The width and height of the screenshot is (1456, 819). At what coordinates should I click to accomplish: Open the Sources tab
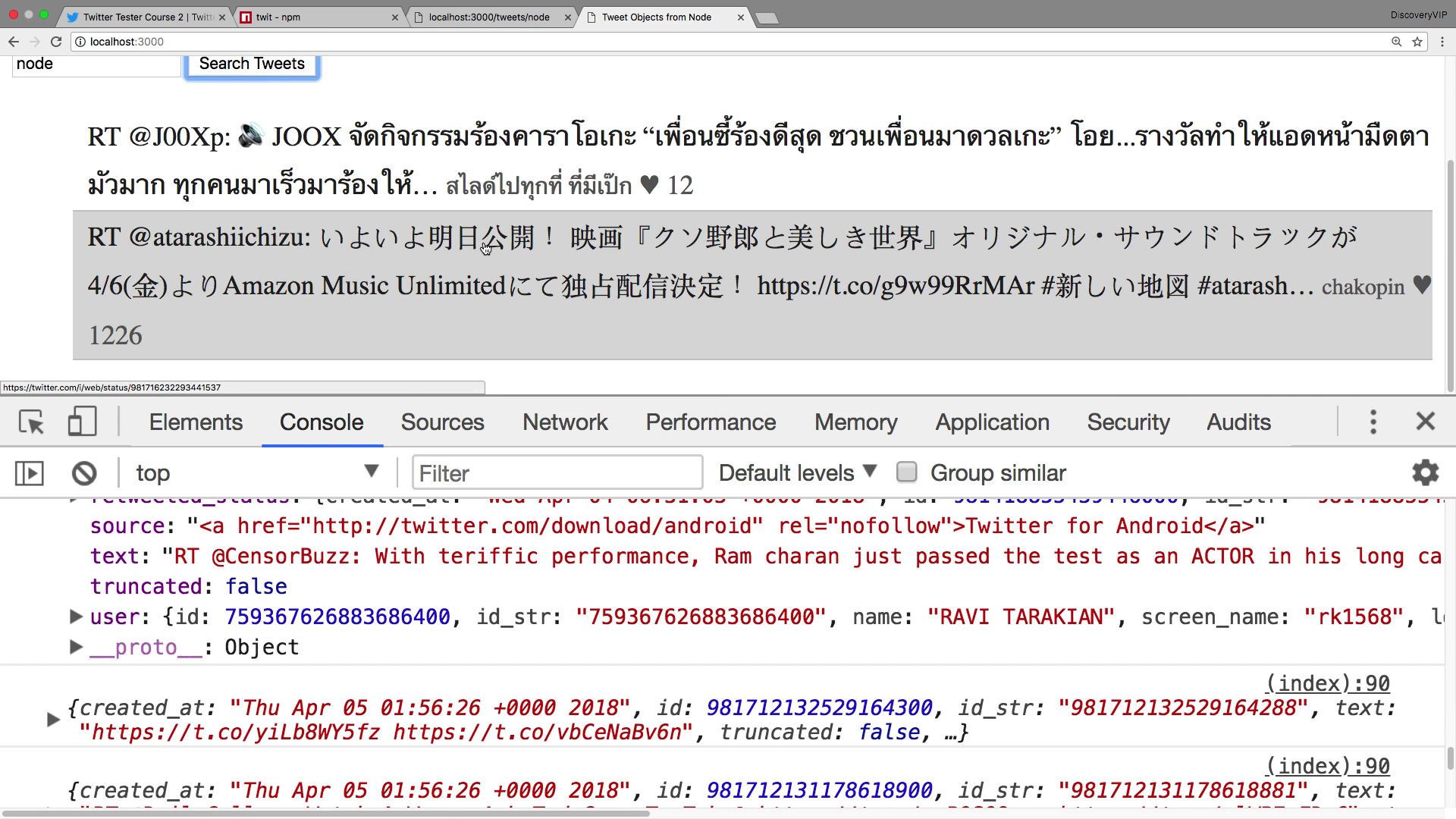coord(442,422)
